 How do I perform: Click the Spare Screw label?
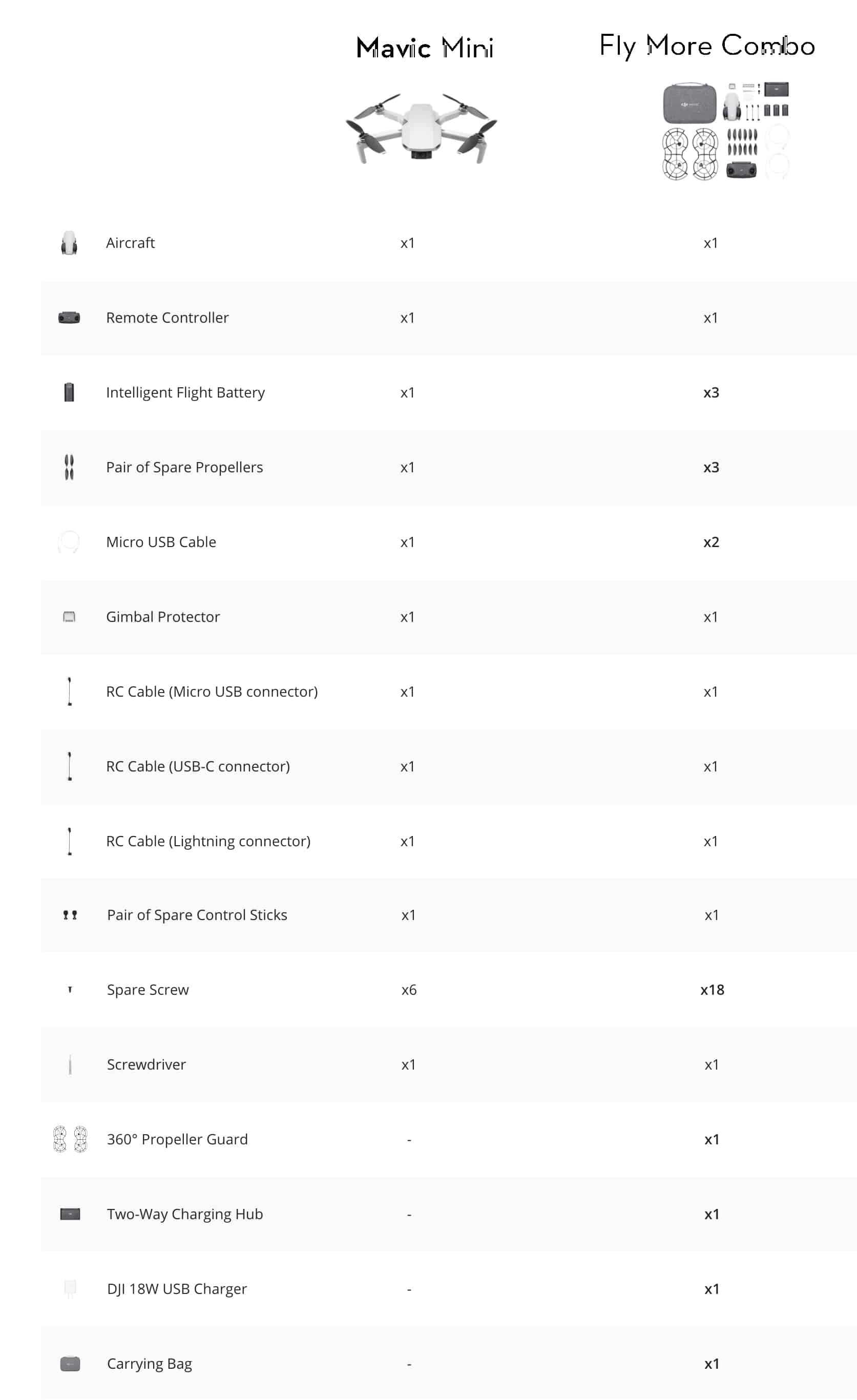pyautogui.click(x=148, y=990)
